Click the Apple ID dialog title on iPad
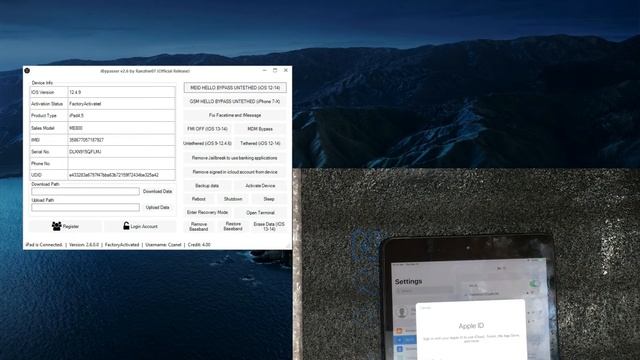640x360 pixels. 471,326
